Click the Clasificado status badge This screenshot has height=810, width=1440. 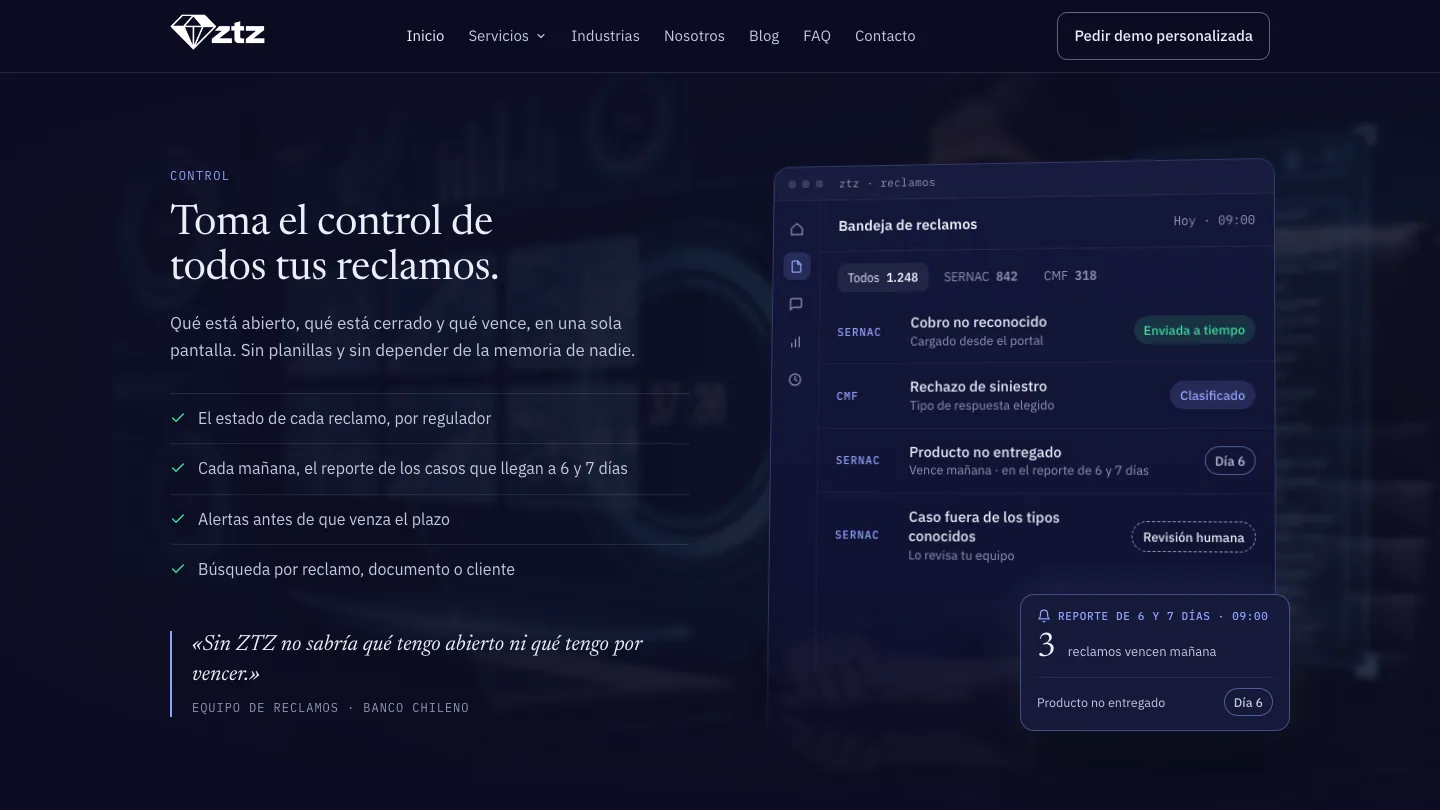point(1212,395)
